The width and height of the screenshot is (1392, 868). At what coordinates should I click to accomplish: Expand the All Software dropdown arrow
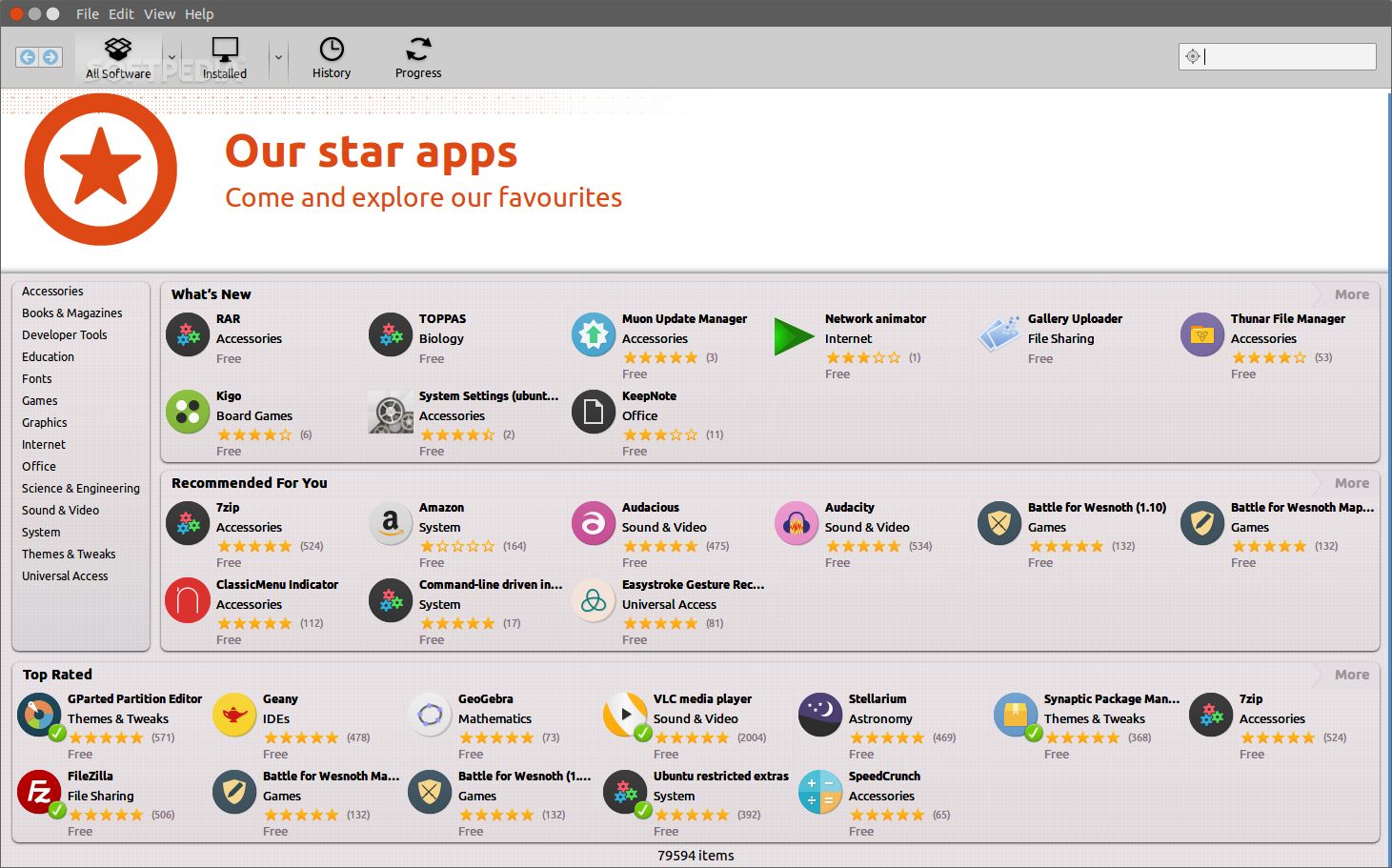(x=171, y=58)
